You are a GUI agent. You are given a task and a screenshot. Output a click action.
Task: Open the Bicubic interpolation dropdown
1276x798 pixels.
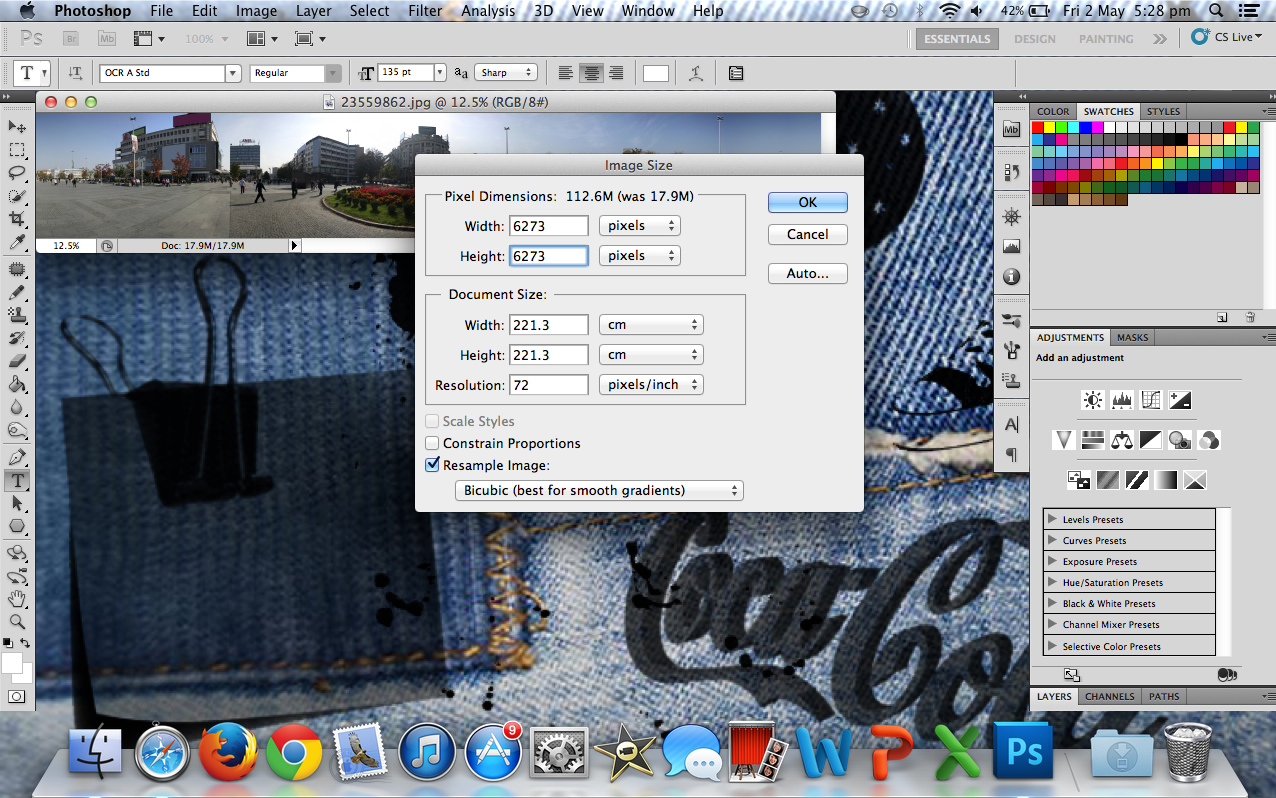click(598, 490)
